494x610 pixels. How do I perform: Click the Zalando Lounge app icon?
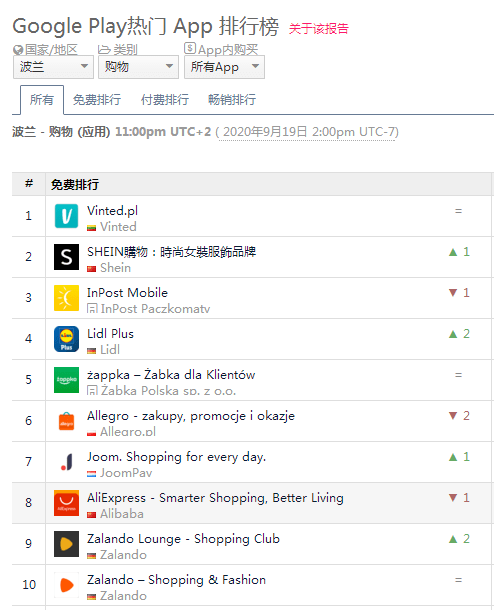coord(66,544)
